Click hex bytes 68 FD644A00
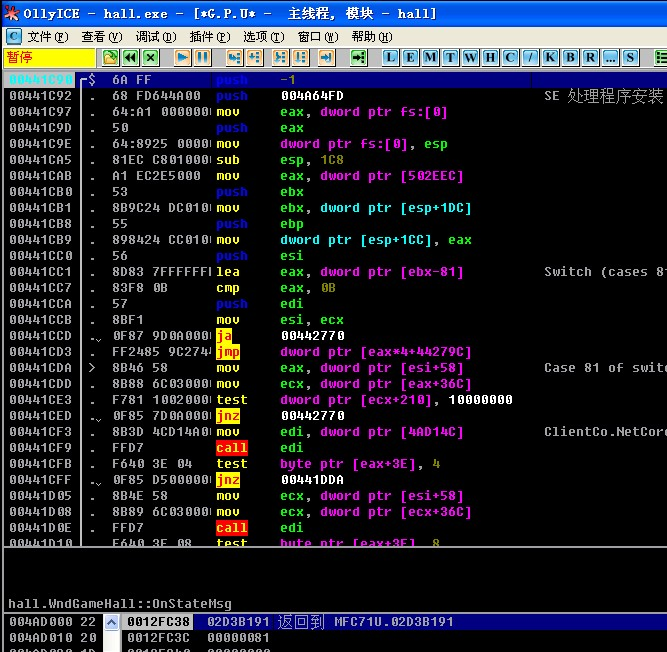This screenshot has width=667, height=652. coord(156,96)
